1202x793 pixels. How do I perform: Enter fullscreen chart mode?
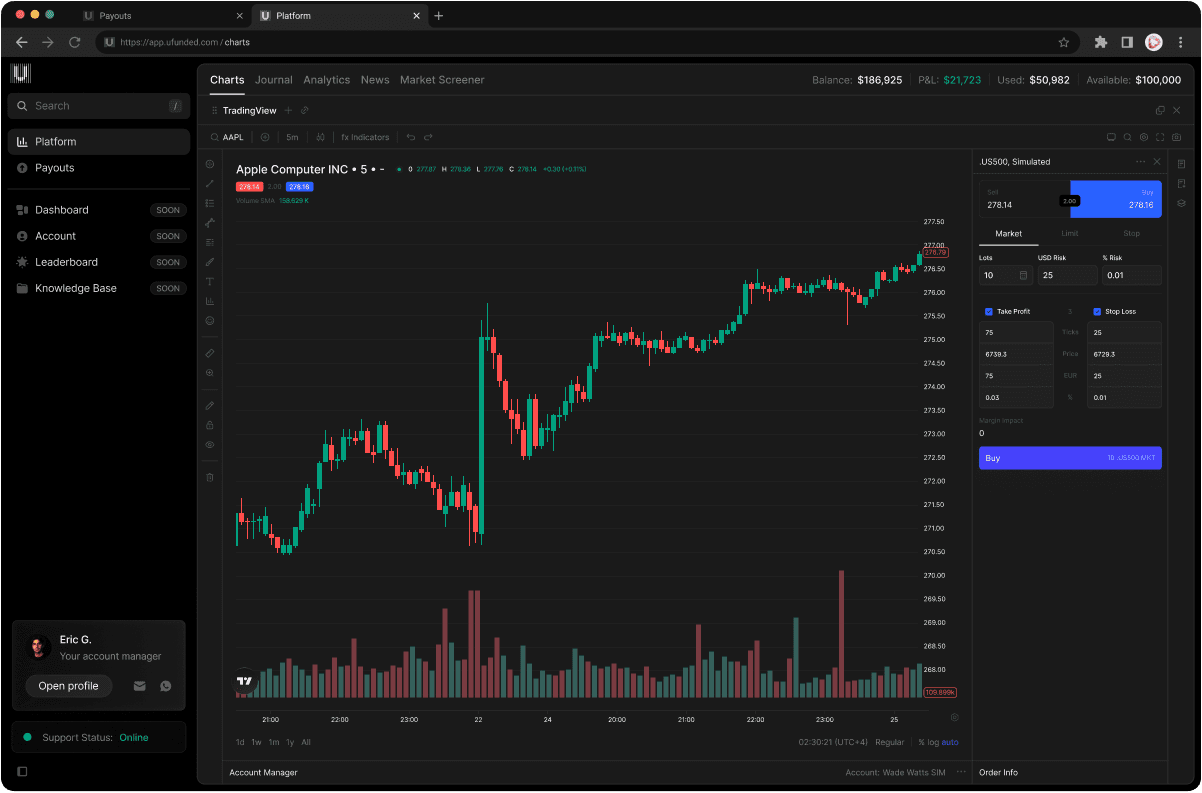[1160, 137]
